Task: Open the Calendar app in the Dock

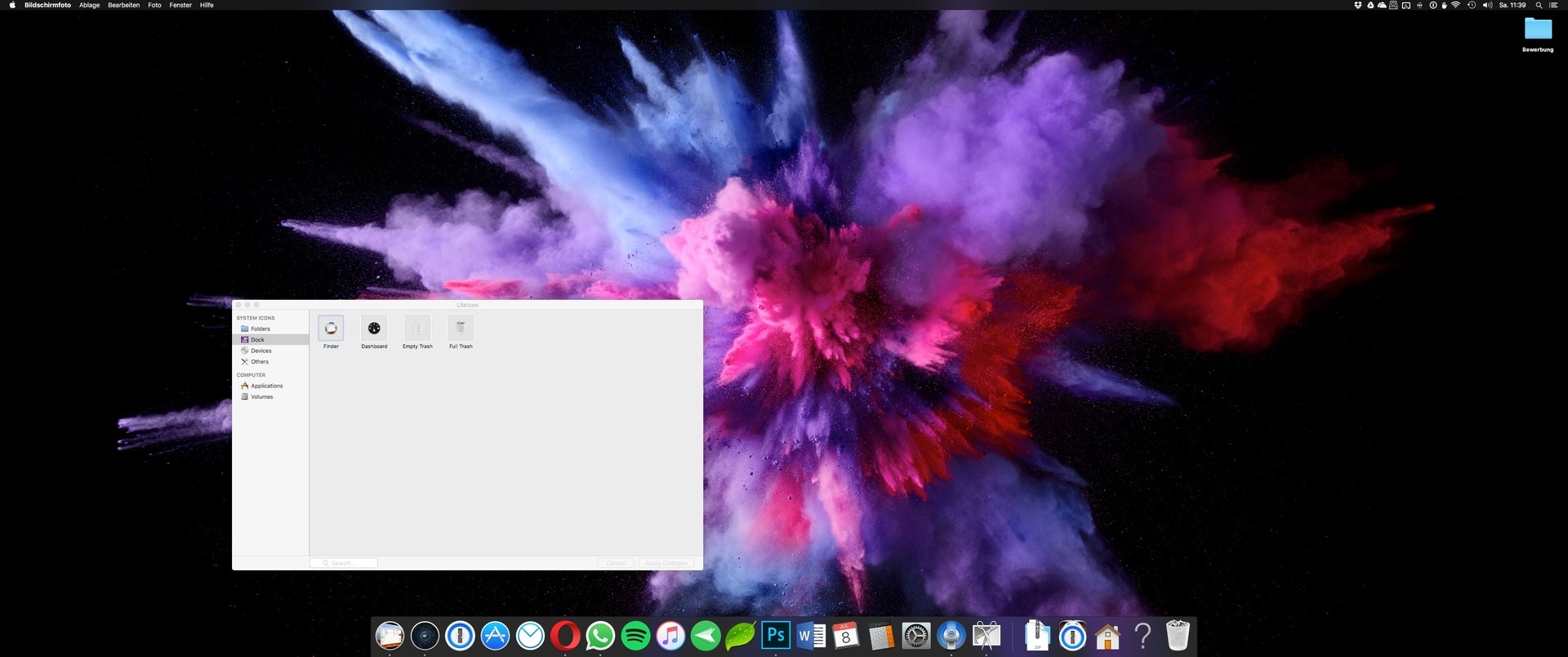Action: 846,636
